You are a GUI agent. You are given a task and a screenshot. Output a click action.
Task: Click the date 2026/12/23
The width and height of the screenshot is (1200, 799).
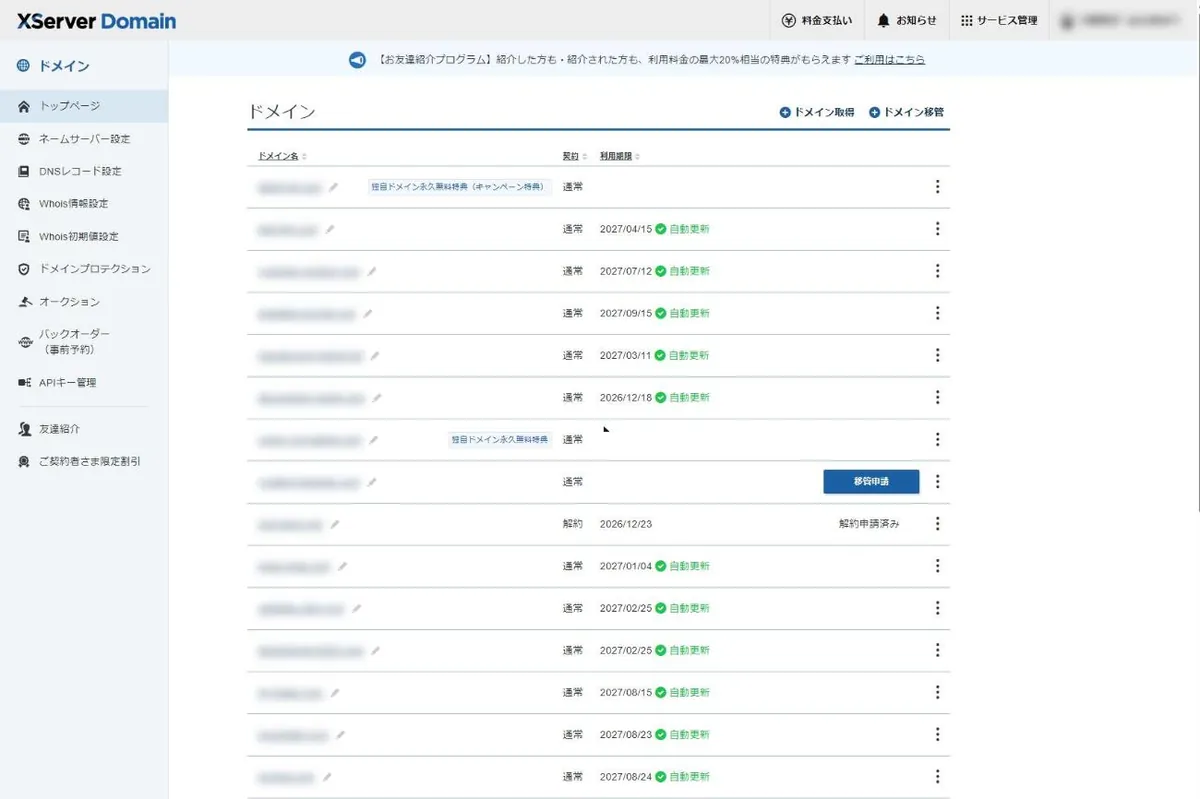[x=625, y=524]
